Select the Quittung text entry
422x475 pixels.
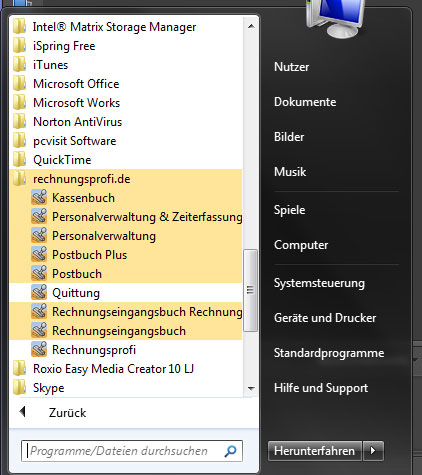(76, 293)
